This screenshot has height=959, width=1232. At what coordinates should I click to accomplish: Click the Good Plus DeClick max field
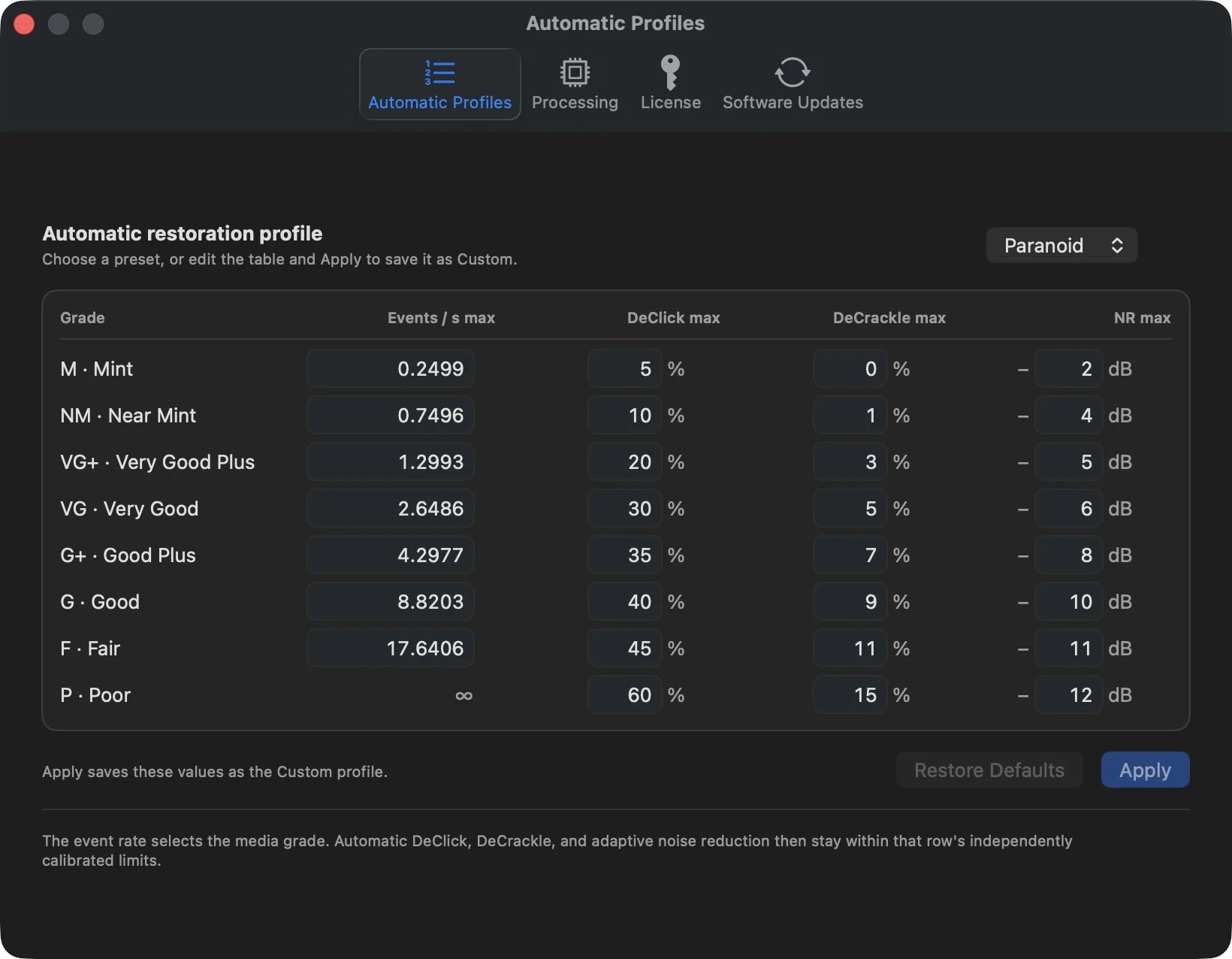coord(624,555)
